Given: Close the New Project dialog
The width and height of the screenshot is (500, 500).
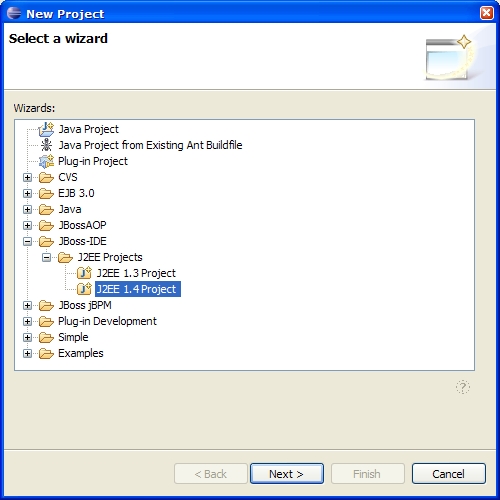Looking at the screenshot, I should tap(487, 13).
